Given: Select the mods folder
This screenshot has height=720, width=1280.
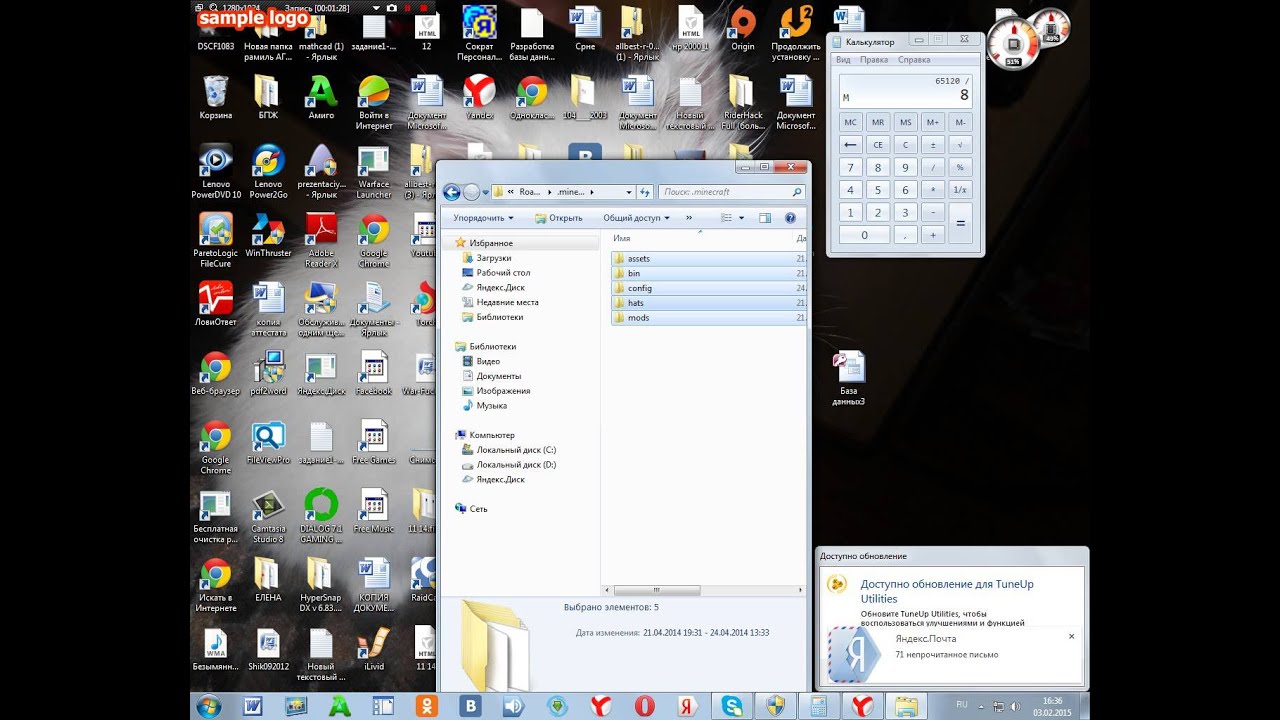Looking at the screenshot, I should click(708, 318).
